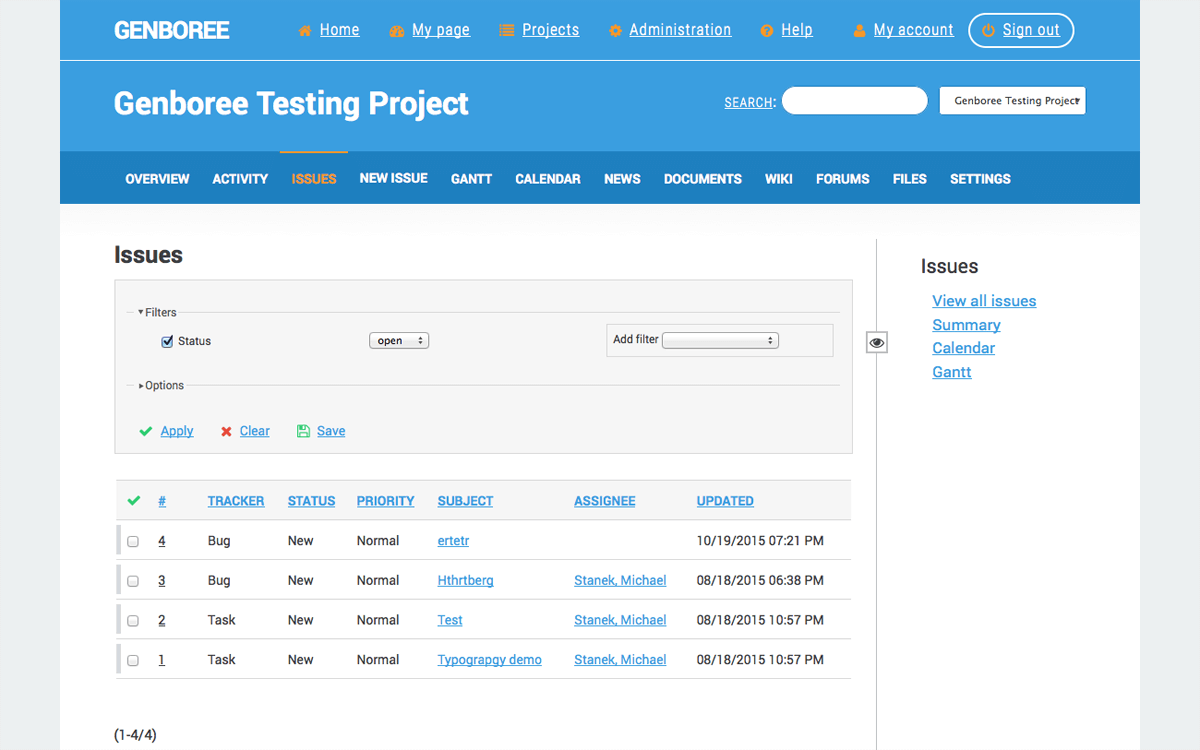Click the Home house icon
The height and width of the screenshot is (750, 1200).
(305, 31)
